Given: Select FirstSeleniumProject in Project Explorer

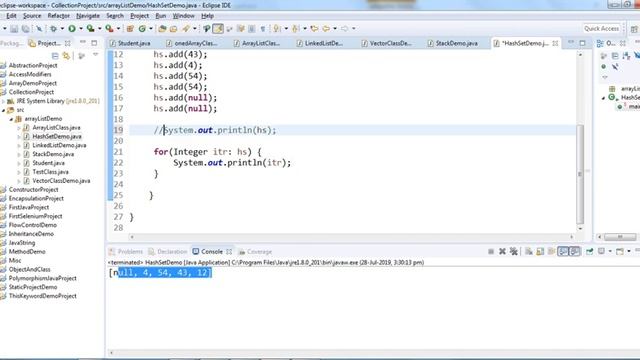Looking at the screenshot, I should coord(35,216).
